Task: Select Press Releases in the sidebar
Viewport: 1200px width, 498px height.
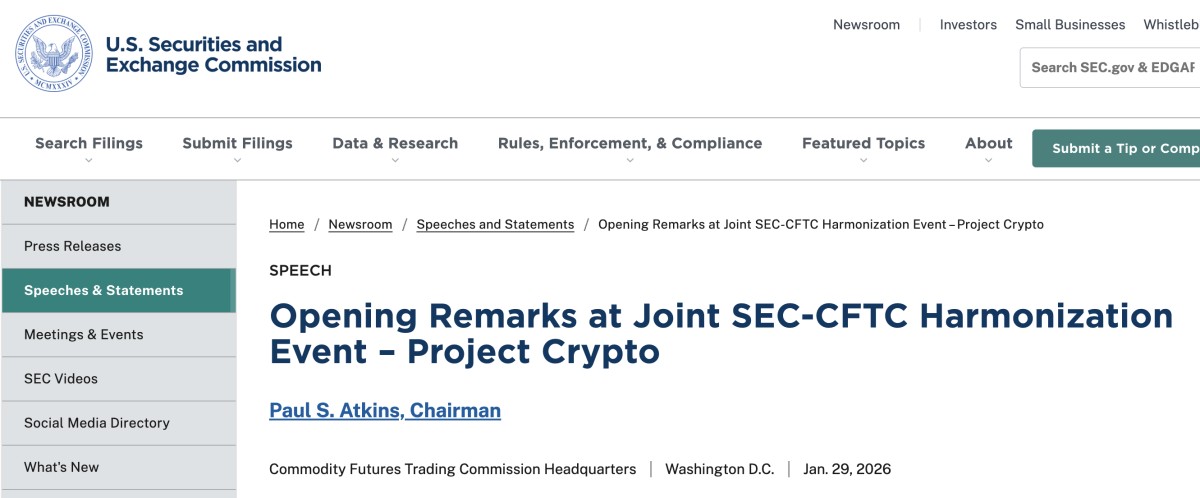Action: 72,246
